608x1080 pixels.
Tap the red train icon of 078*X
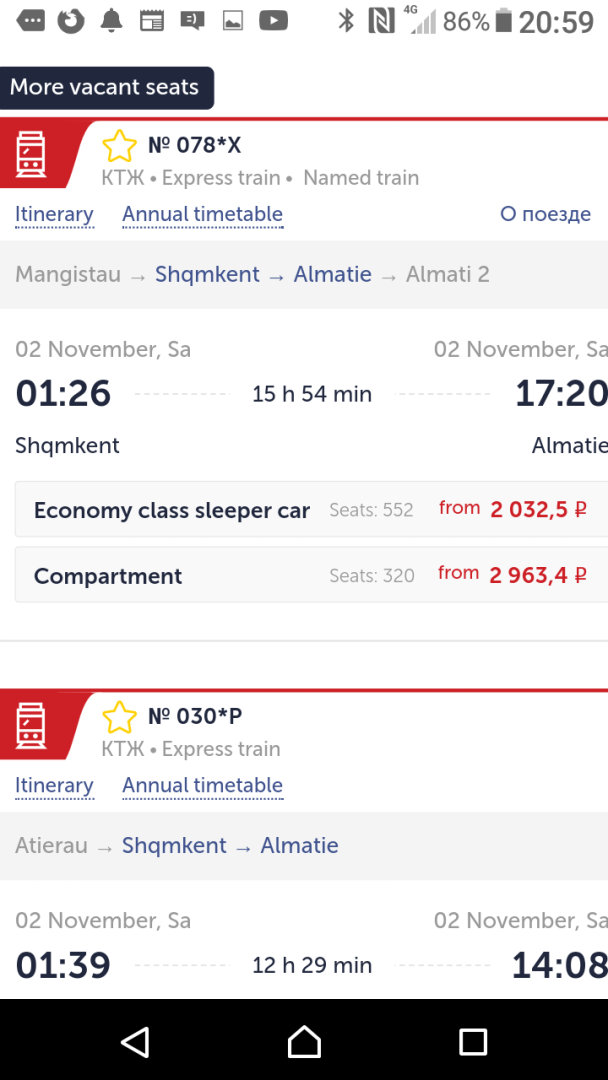click(x=31, y=154)
